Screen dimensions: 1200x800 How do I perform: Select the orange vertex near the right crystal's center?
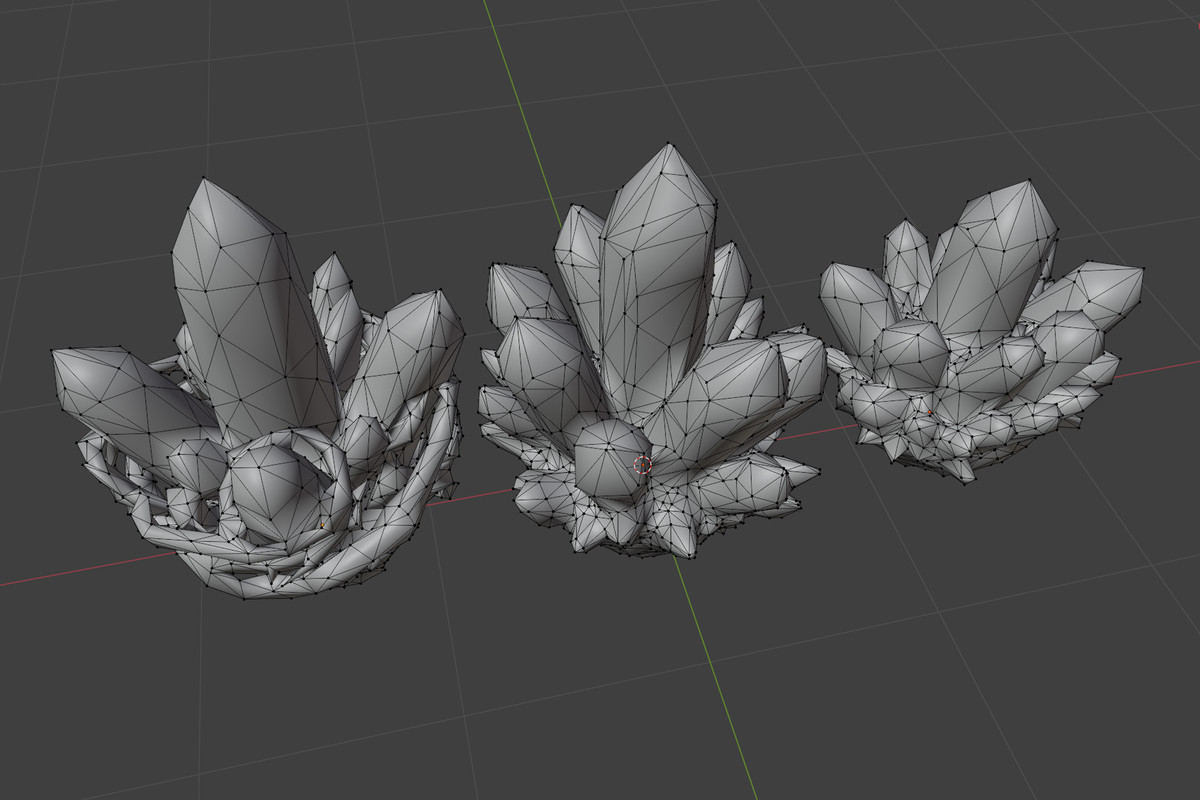(929, 411)
